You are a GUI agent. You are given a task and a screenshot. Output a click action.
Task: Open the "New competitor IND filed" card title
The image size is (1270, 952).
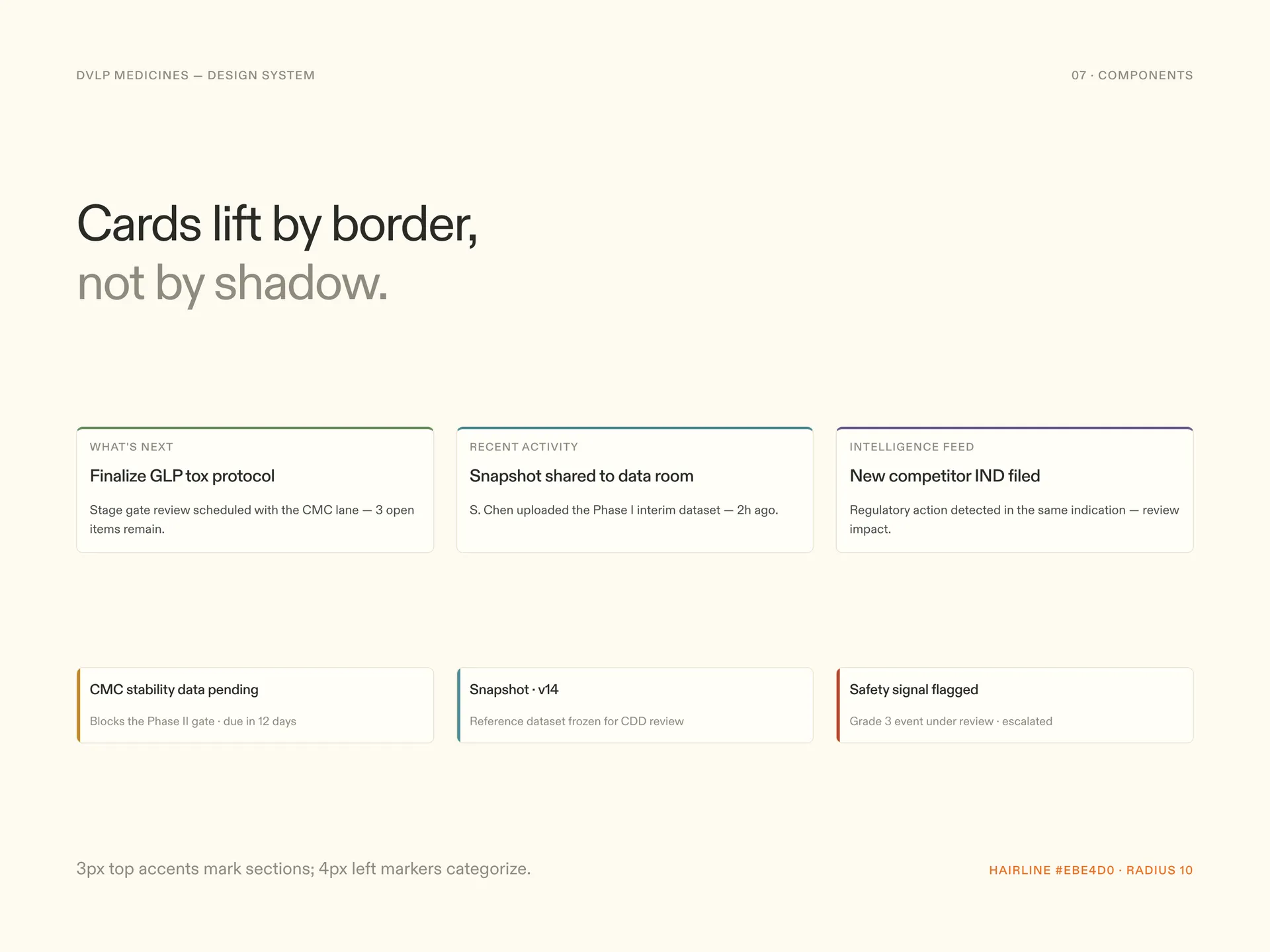click(945, 476)
